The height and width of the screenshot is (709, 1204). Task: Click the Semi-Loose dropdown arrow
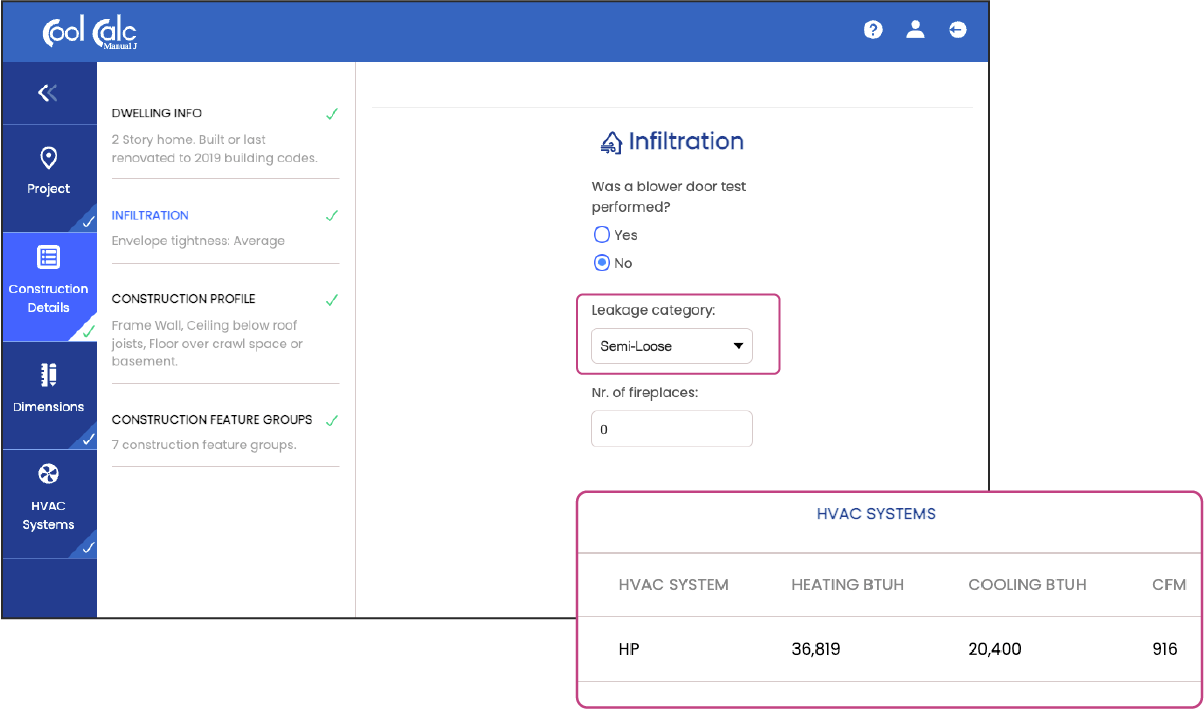(738, 346)
